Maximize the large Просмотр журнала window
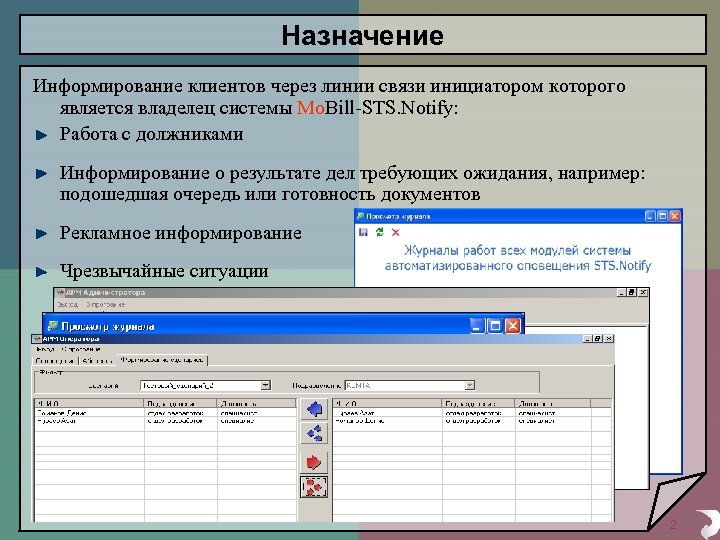Image resolution: width=720 pixels, height=540 pixels. point(495,326)
